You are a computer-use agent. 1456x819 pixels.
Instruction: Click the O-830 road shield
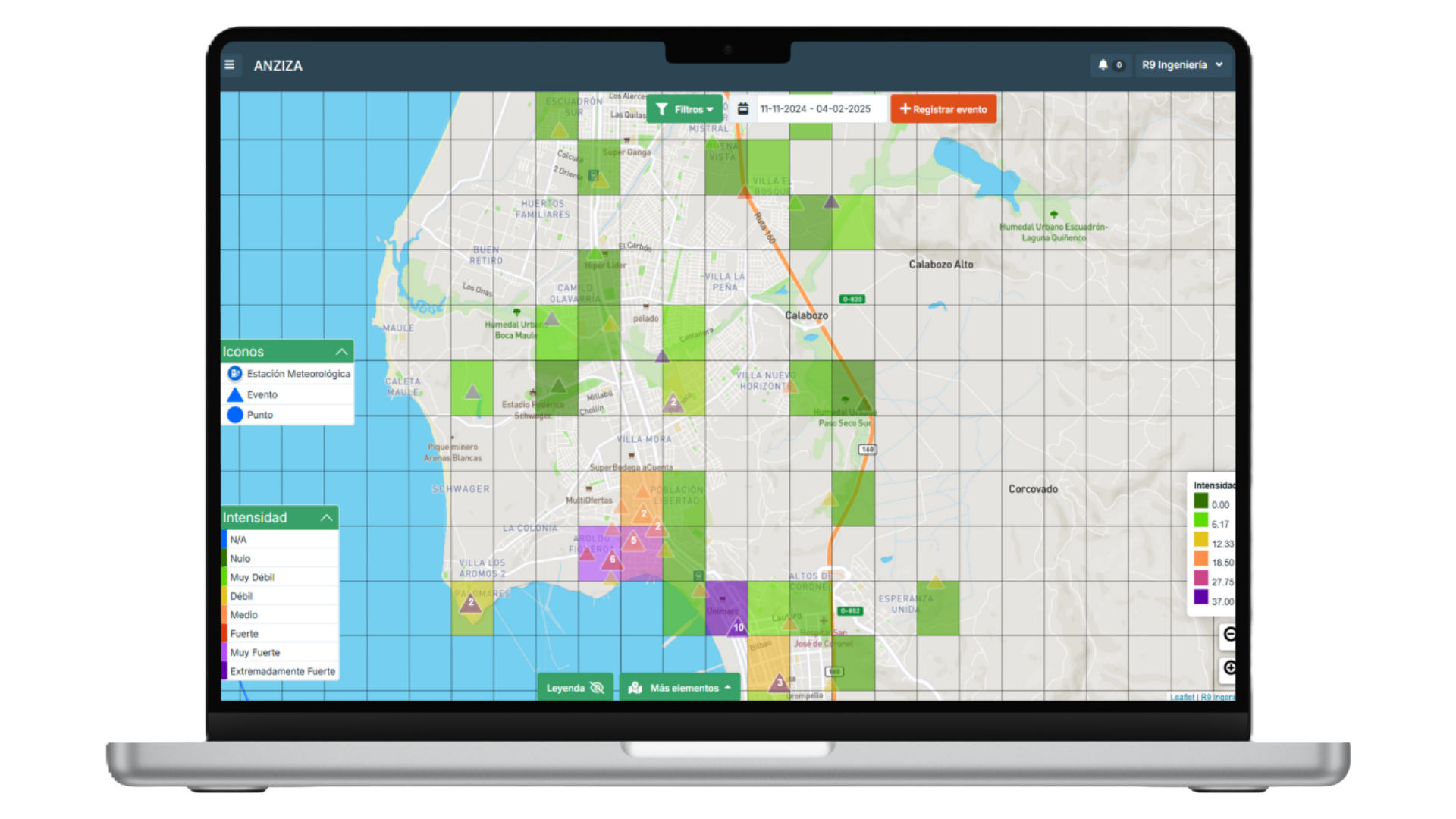[x=852, y=299]
